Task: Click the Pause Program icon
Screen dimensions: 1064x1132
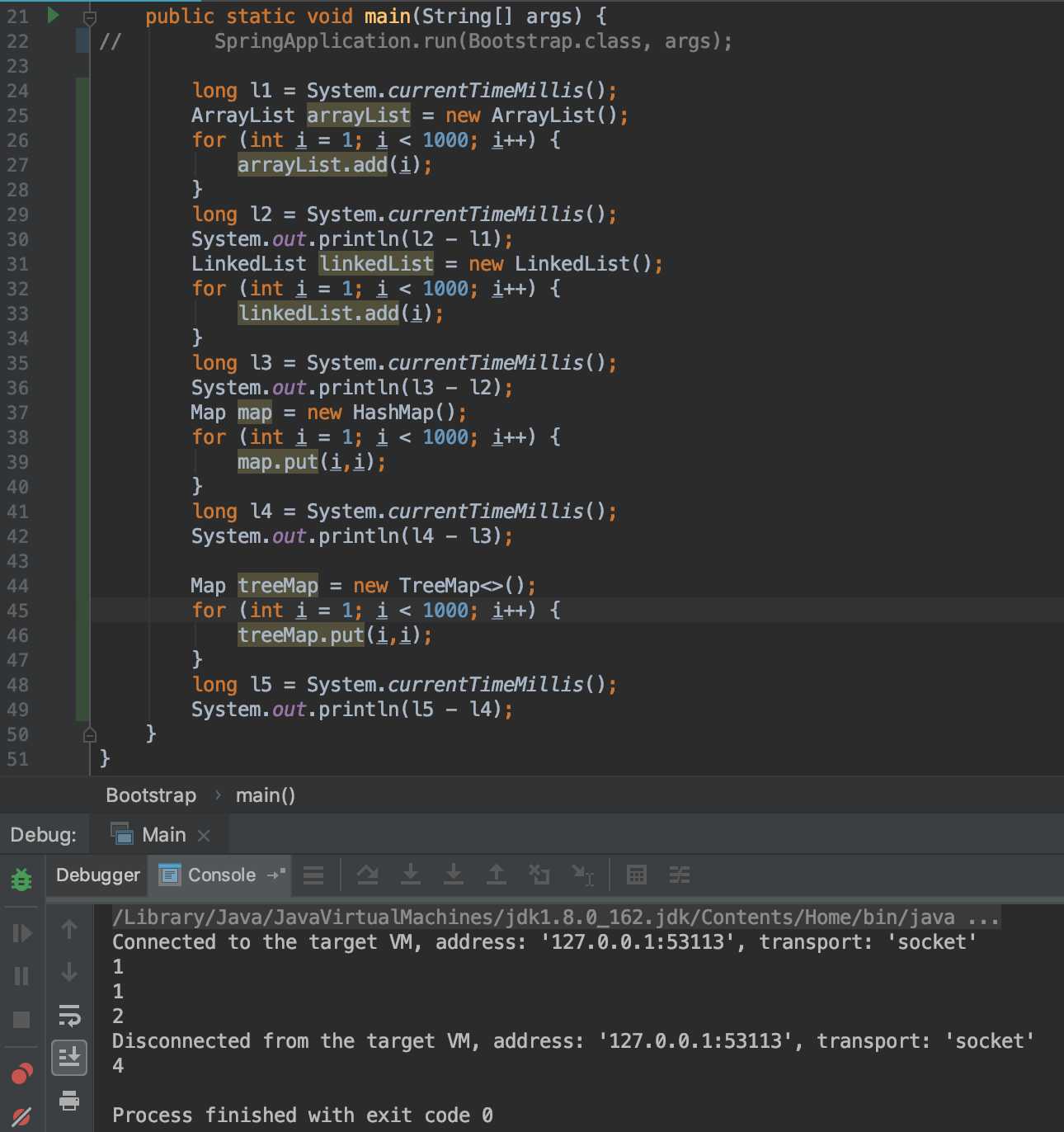Action: (21, 976)
